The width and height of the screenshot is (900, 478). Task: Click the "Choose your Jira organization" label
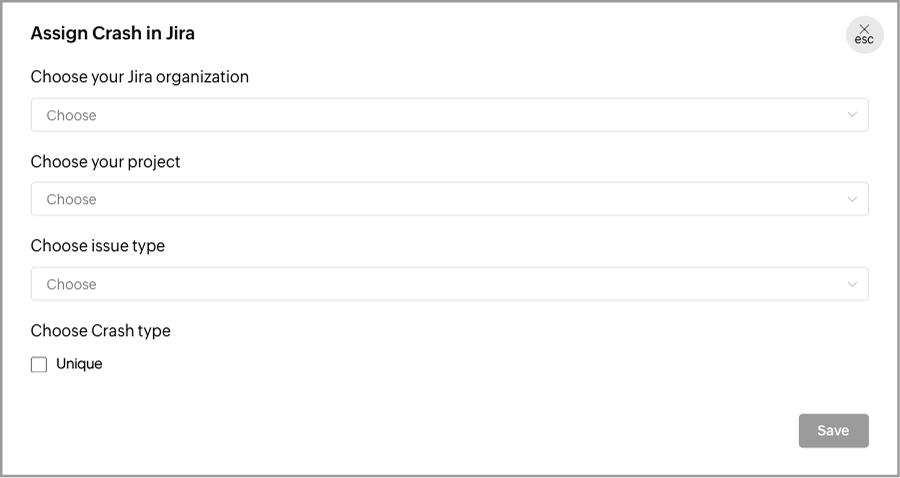click(x=139, y=77)
